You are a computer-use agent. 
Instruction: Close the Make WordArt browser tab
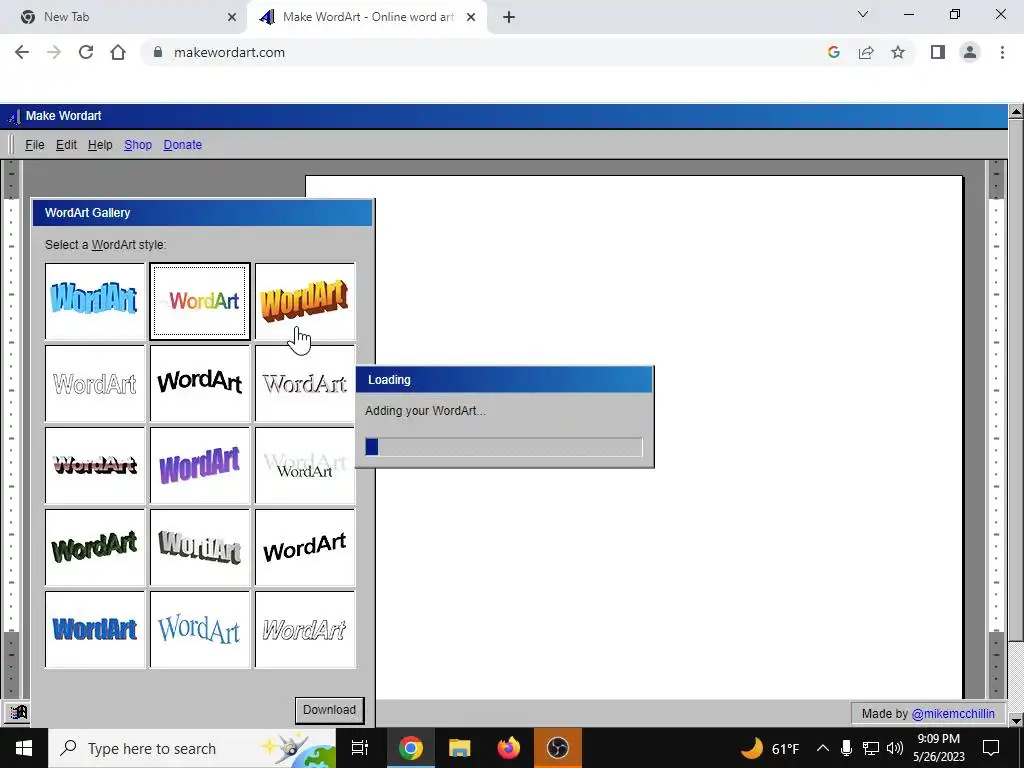point(471,17)
